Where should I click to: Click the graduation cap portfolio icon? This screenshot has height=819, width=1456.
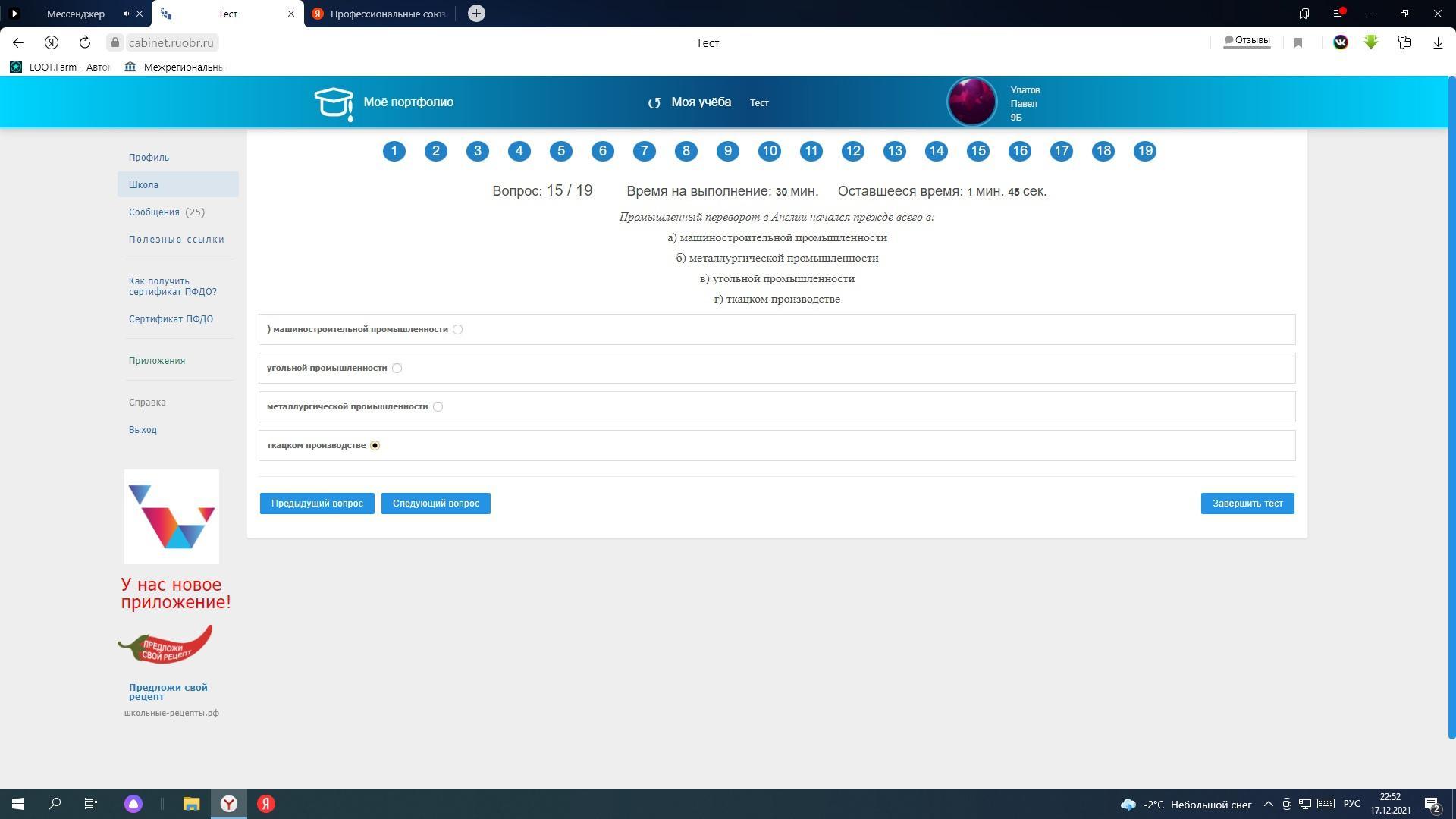click(334, 103)
